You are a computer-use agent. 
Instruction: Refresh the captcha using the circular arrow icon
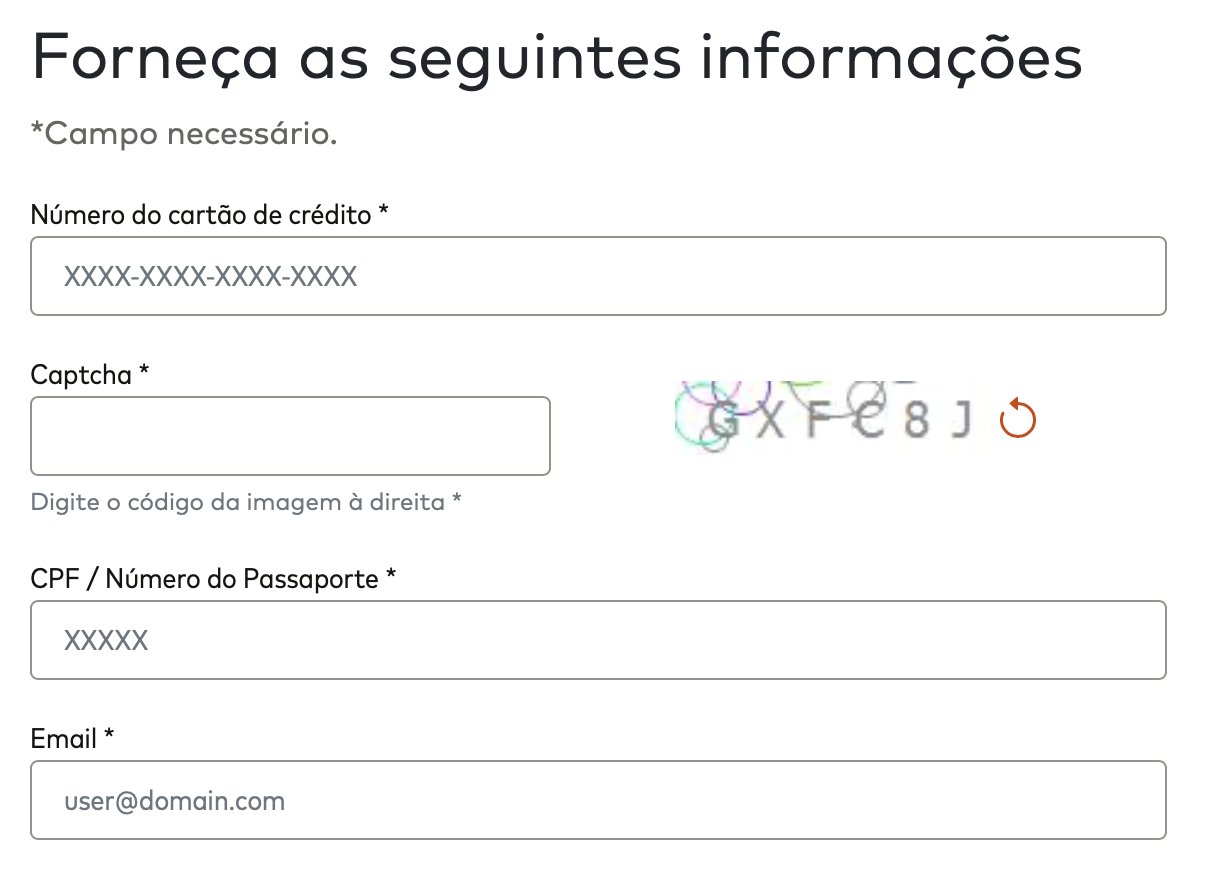[x=1018, y=418]
